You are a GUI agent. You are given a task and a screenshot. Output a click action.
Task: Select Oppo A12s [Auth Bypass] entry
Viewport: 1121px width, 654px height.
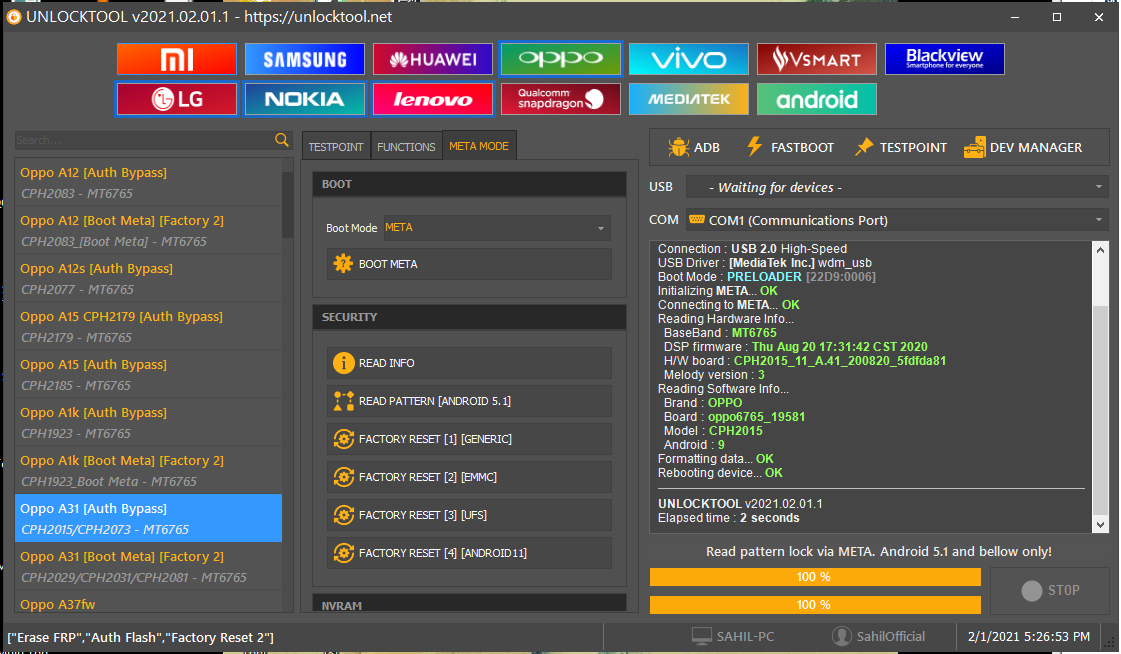(148, 278)
